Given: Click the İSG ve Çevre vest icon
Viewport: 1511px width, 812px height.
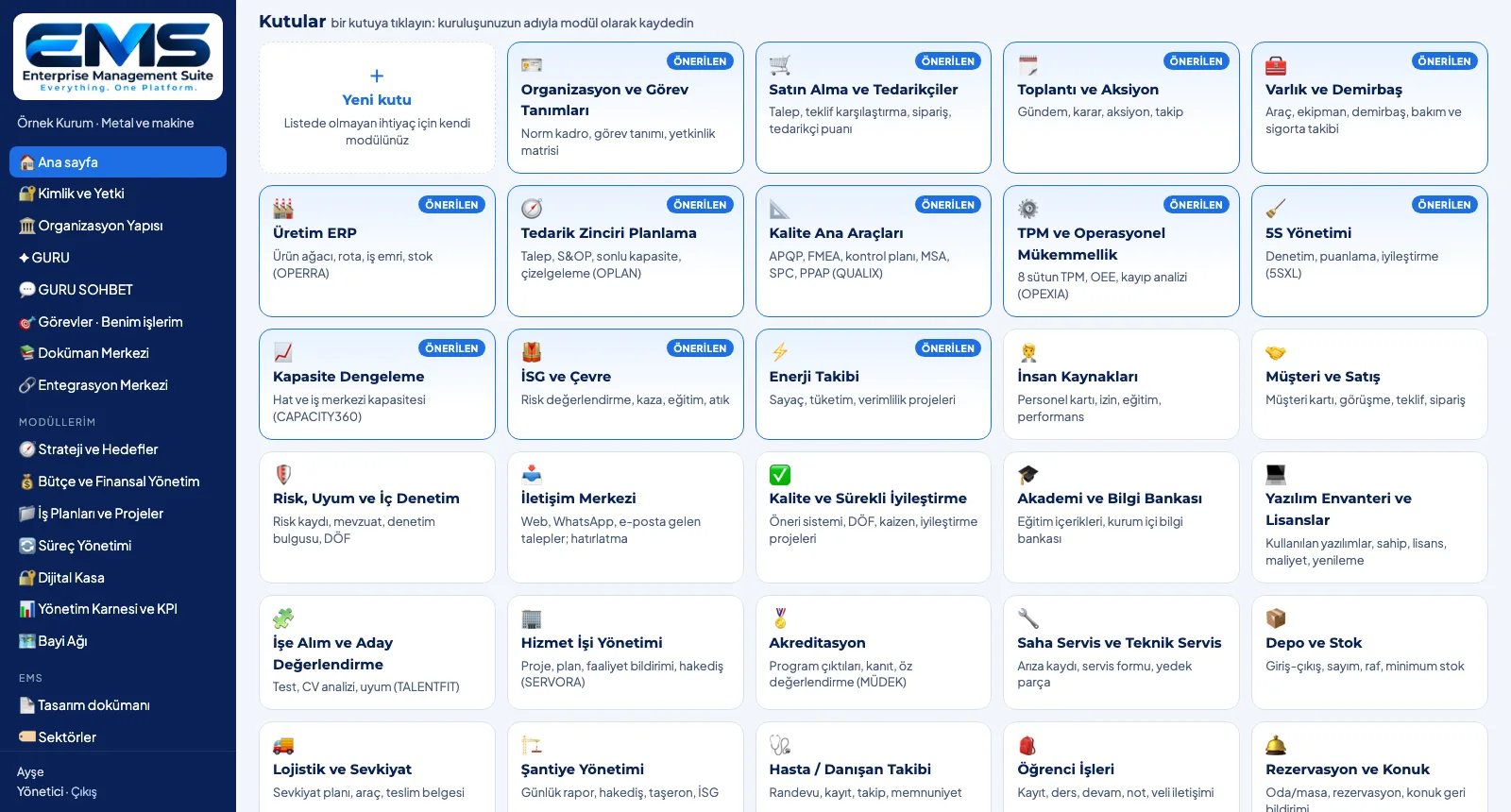Looking at the screenshot, I should (532, 352).
